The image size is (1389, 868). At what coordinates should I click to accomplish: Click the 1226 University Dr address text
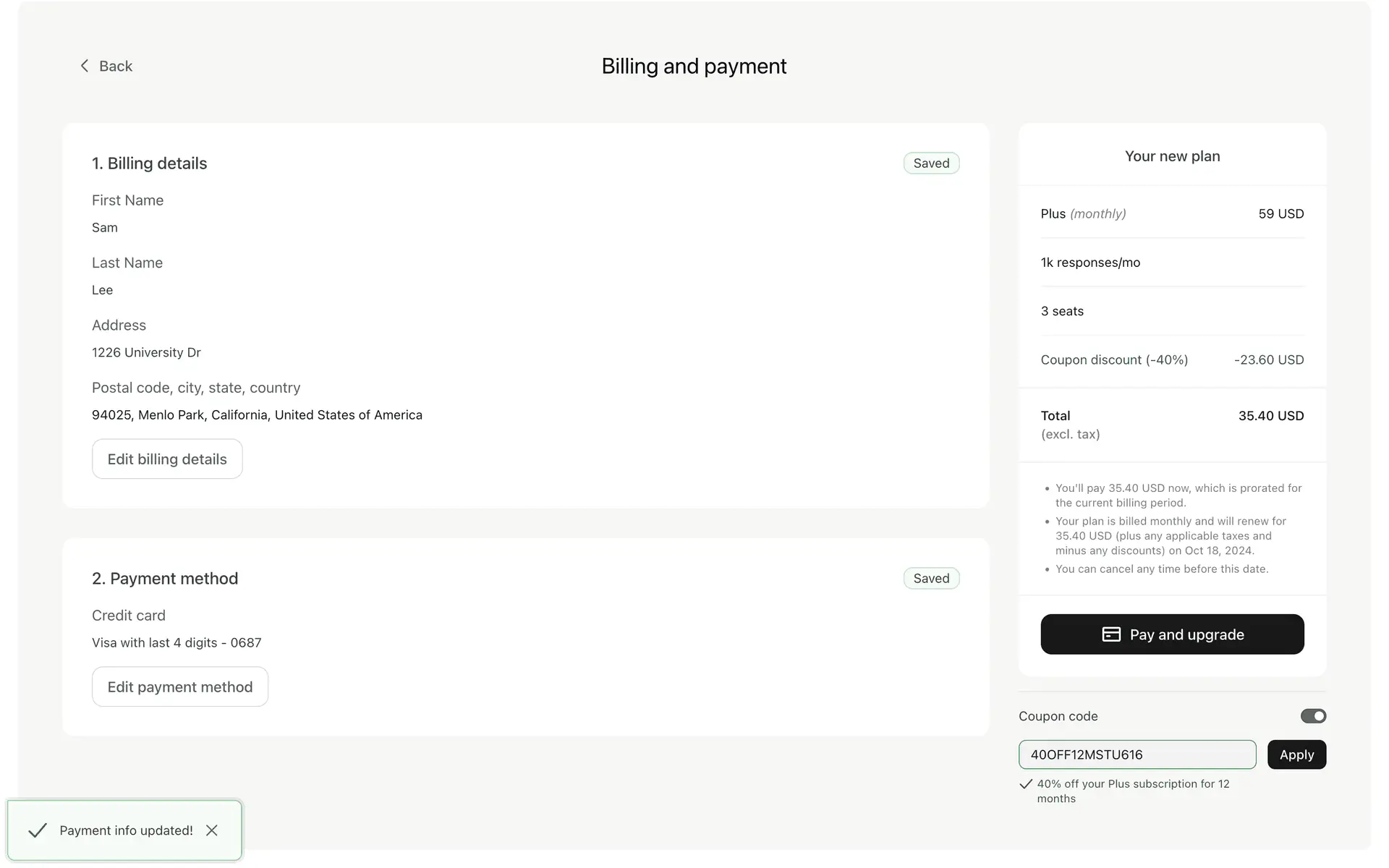coord(146,352)
